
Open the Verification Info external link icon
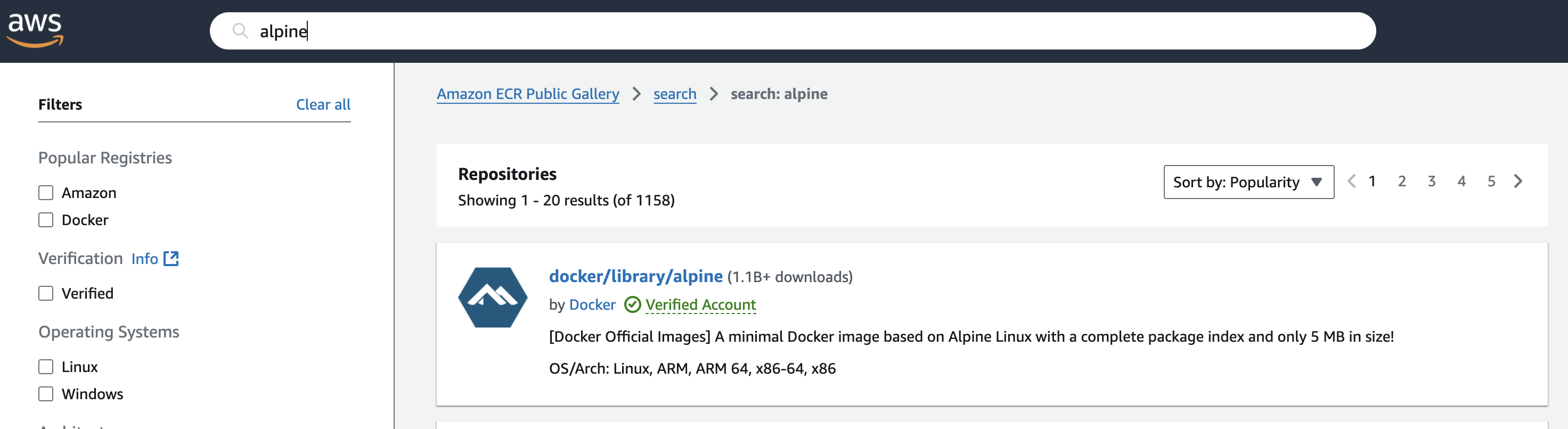[171, 259]
